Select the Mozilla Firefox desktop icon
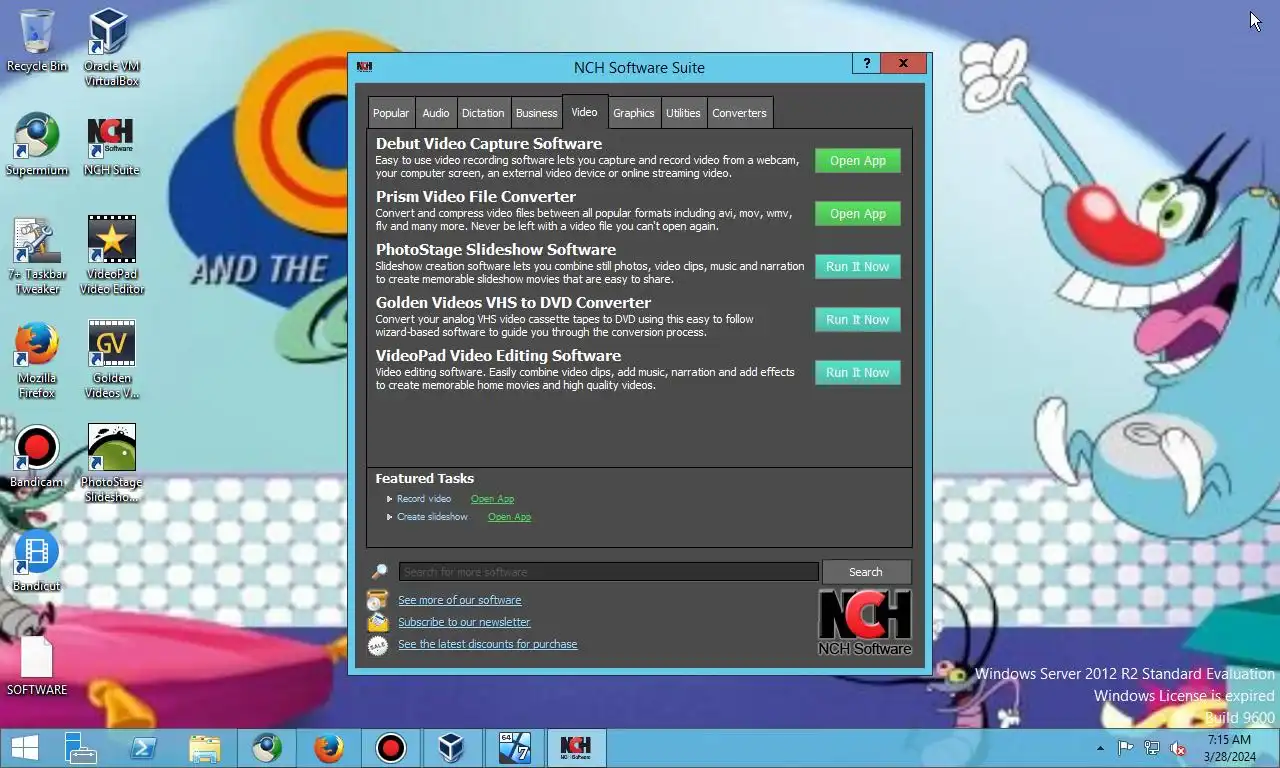The image size is (1280, 768). [37, 360]
